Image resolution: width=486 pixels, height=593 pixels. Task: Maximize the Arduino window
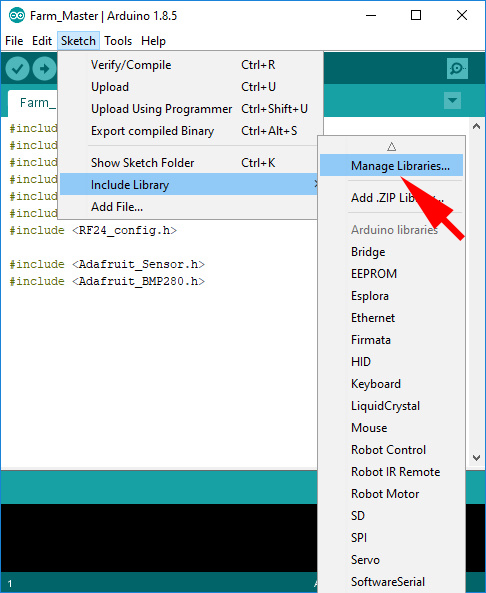[x=416, y=16]
